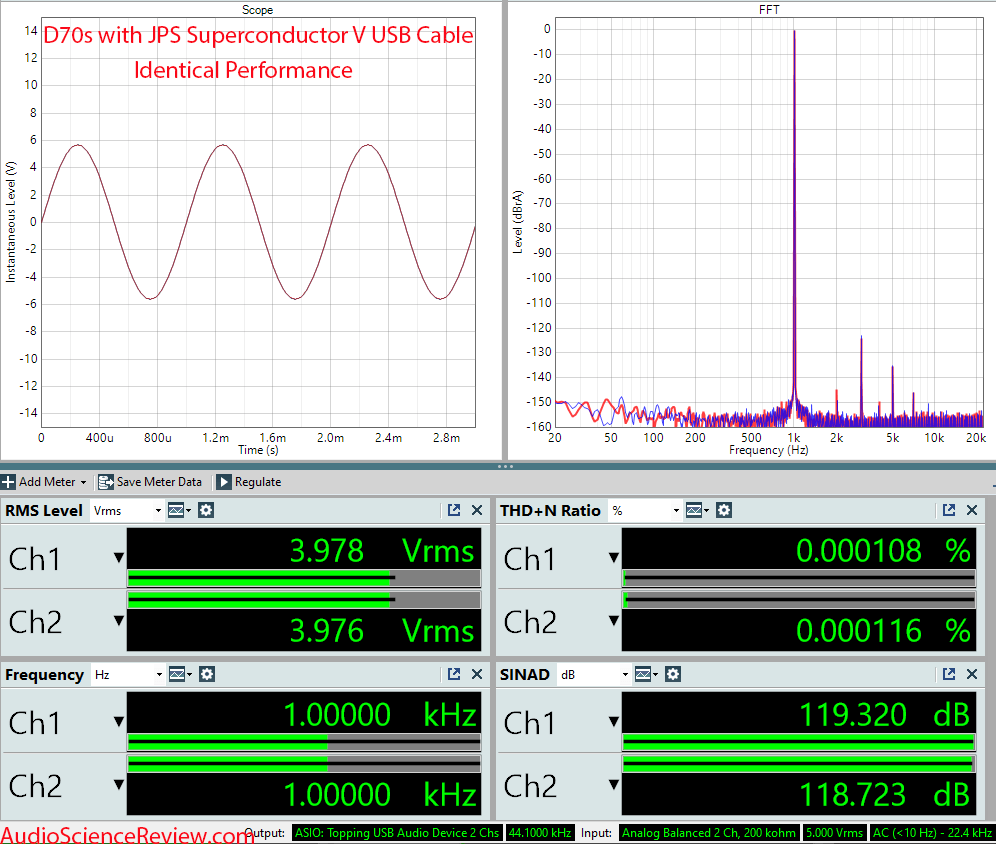
Task: Open Frequency meter settings gear
Action: (207, 674)
